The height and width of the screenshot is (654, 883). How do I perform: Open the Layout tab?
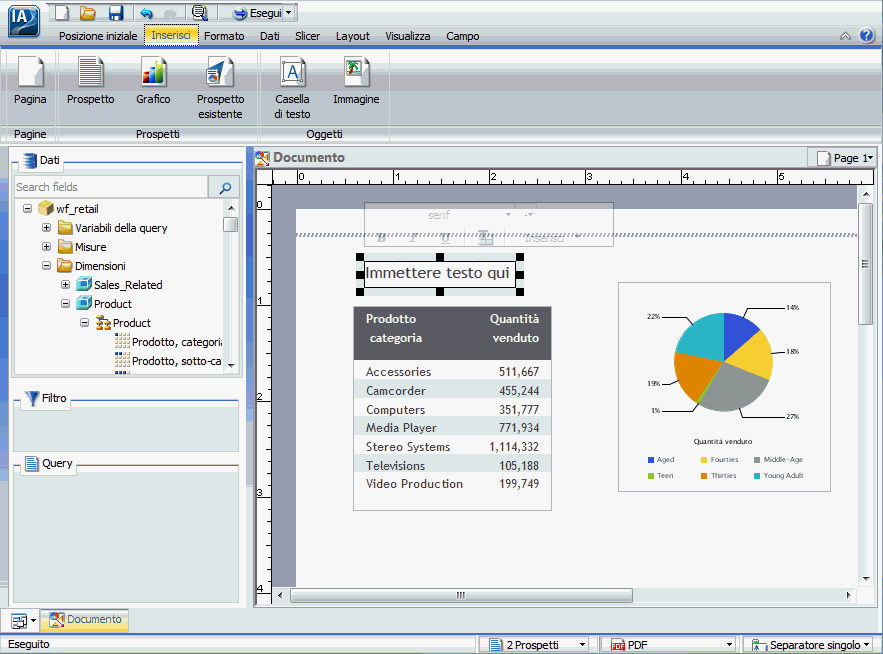(x=353, y=36)
